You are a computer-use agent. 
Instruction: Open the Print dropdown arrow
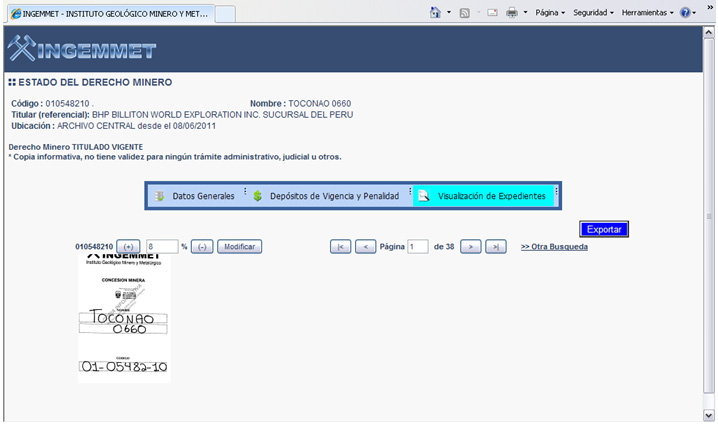tap(525, 13)
